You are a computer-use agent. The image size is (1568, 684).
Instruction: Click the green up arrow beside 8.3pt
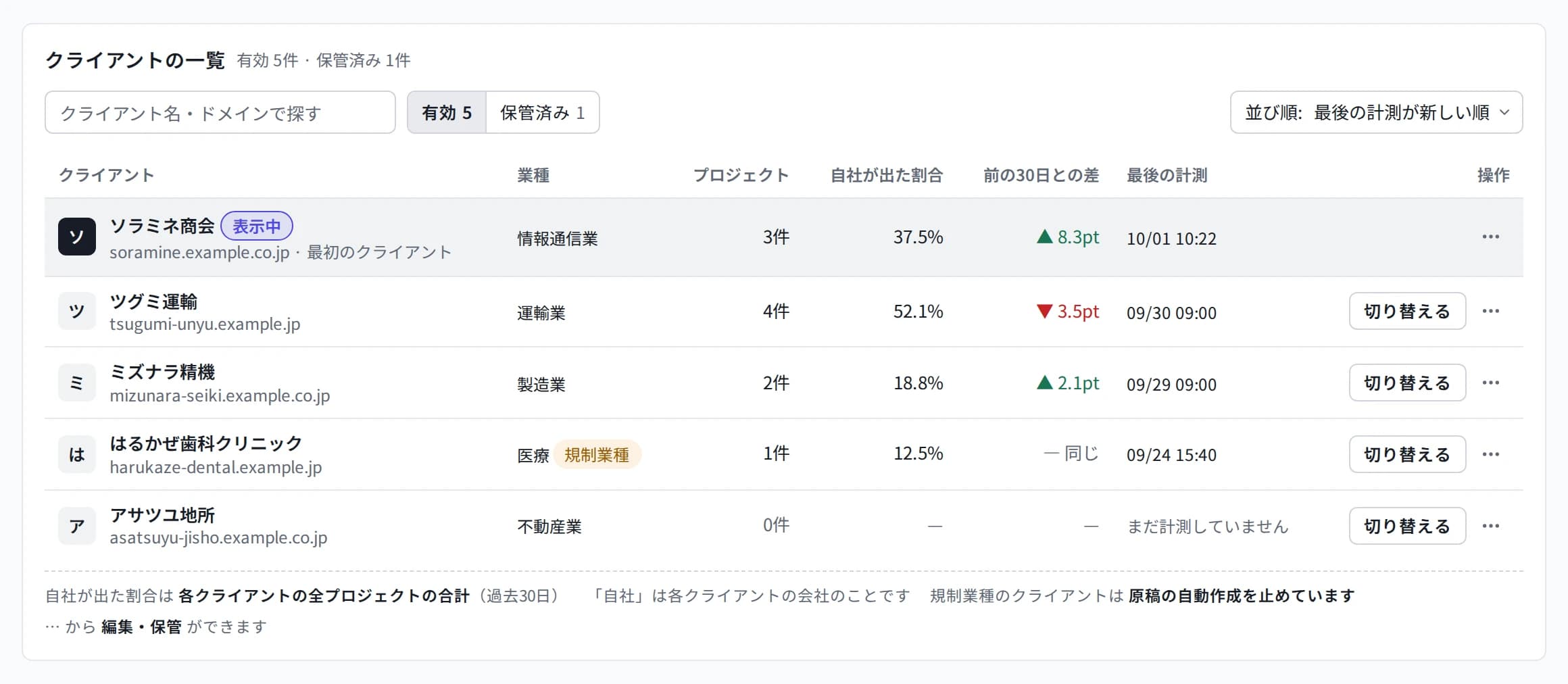coord(1044,237)
